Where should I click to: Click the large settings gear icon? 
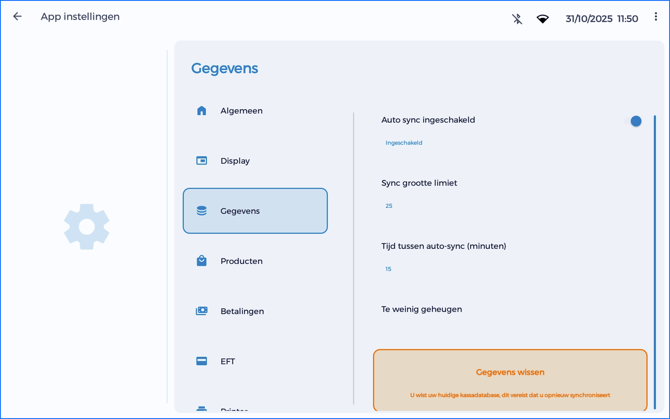click(x=87, y=227)
